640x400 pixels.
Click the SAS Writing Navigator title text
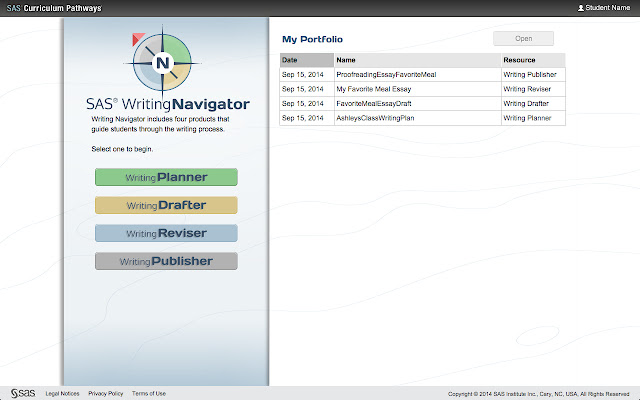click(x=168, y=104)
